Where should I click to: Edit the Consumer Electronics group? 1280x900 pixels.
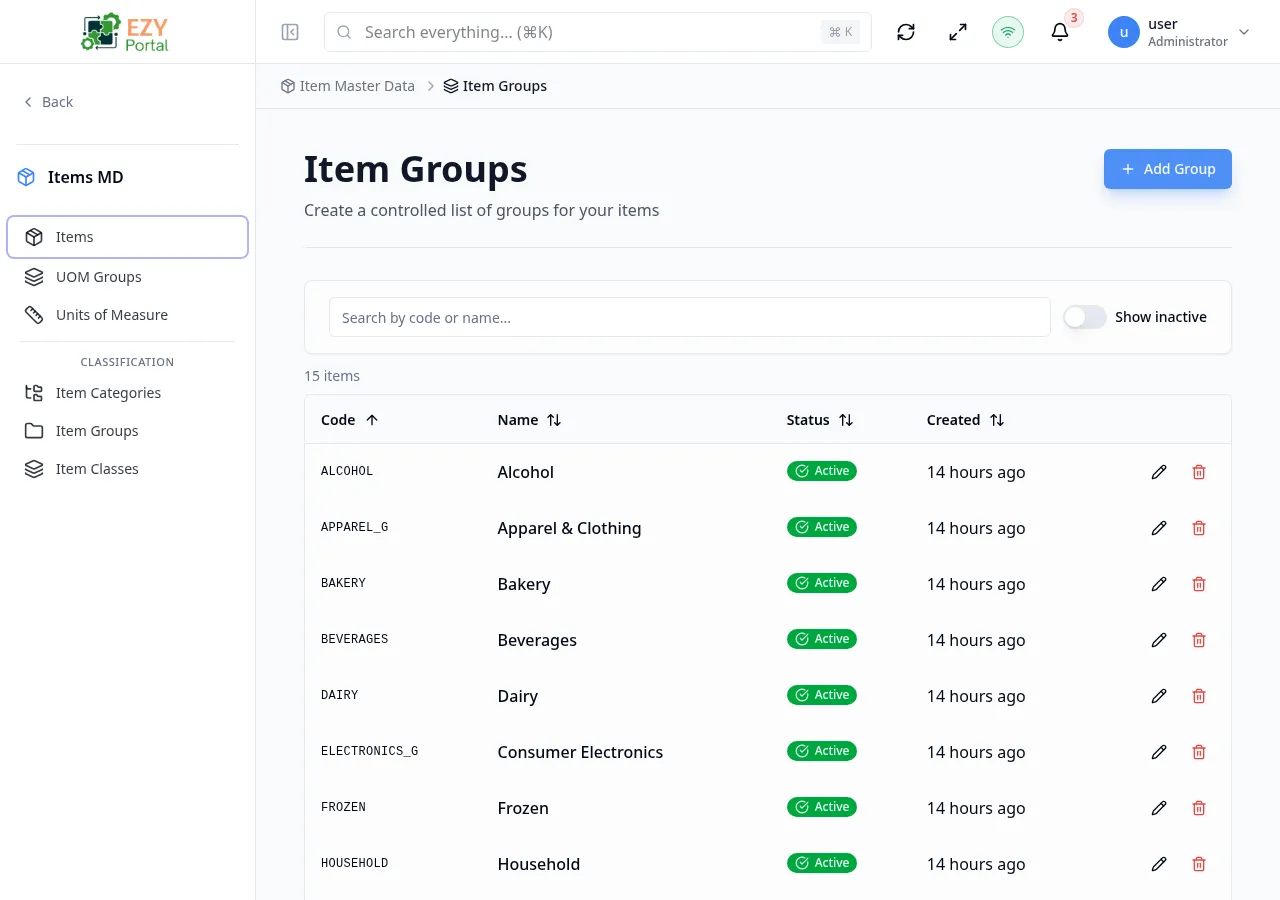[1159, 752]
